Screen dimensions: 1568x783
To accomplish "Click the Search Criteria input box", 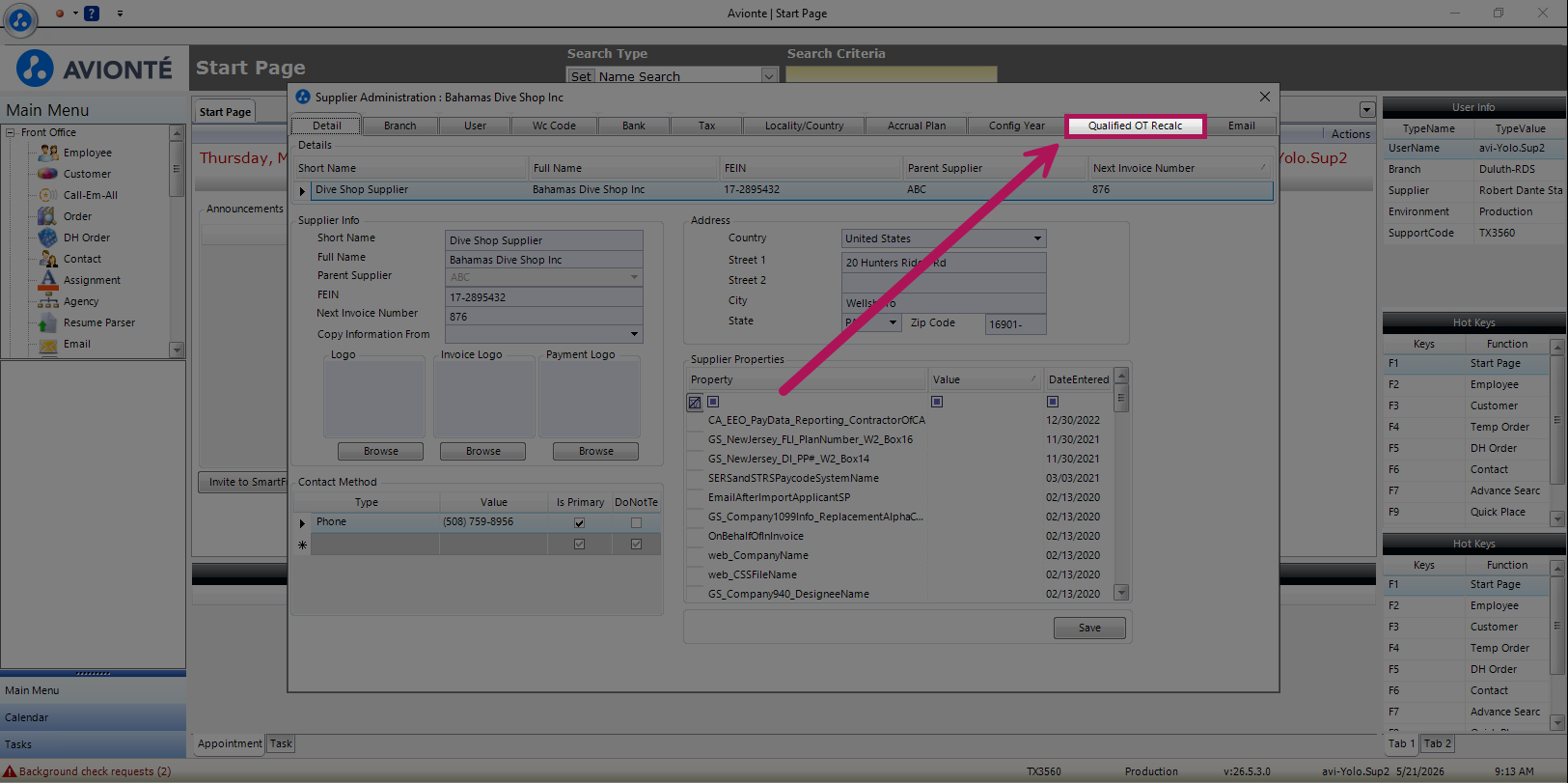I will [892, 74].
